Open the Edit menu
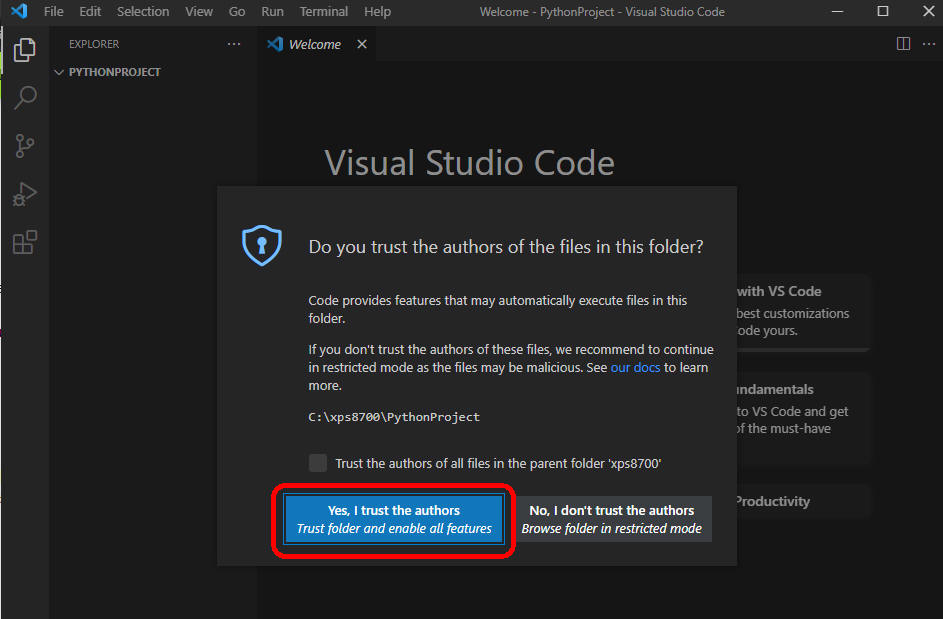The height and width of the screenshot is (619, 943). (90, 11)
